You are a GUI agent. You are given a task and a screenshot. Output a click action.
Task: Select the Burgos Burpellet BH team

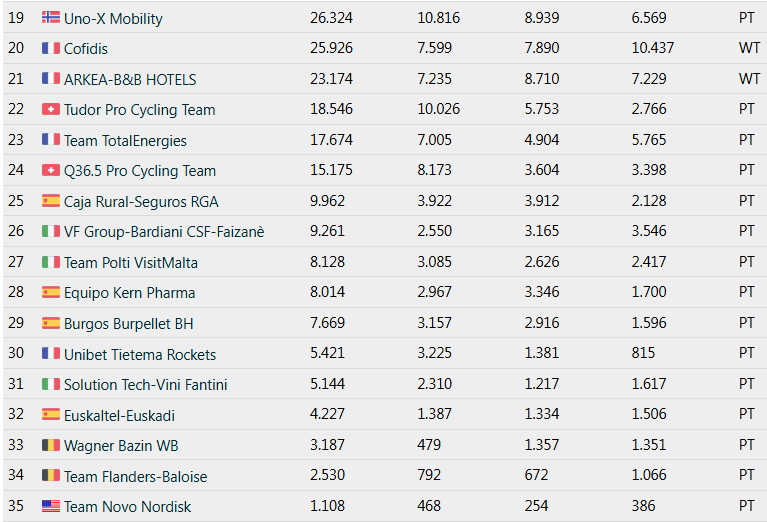pyautogui.click(x=129, y=323)
